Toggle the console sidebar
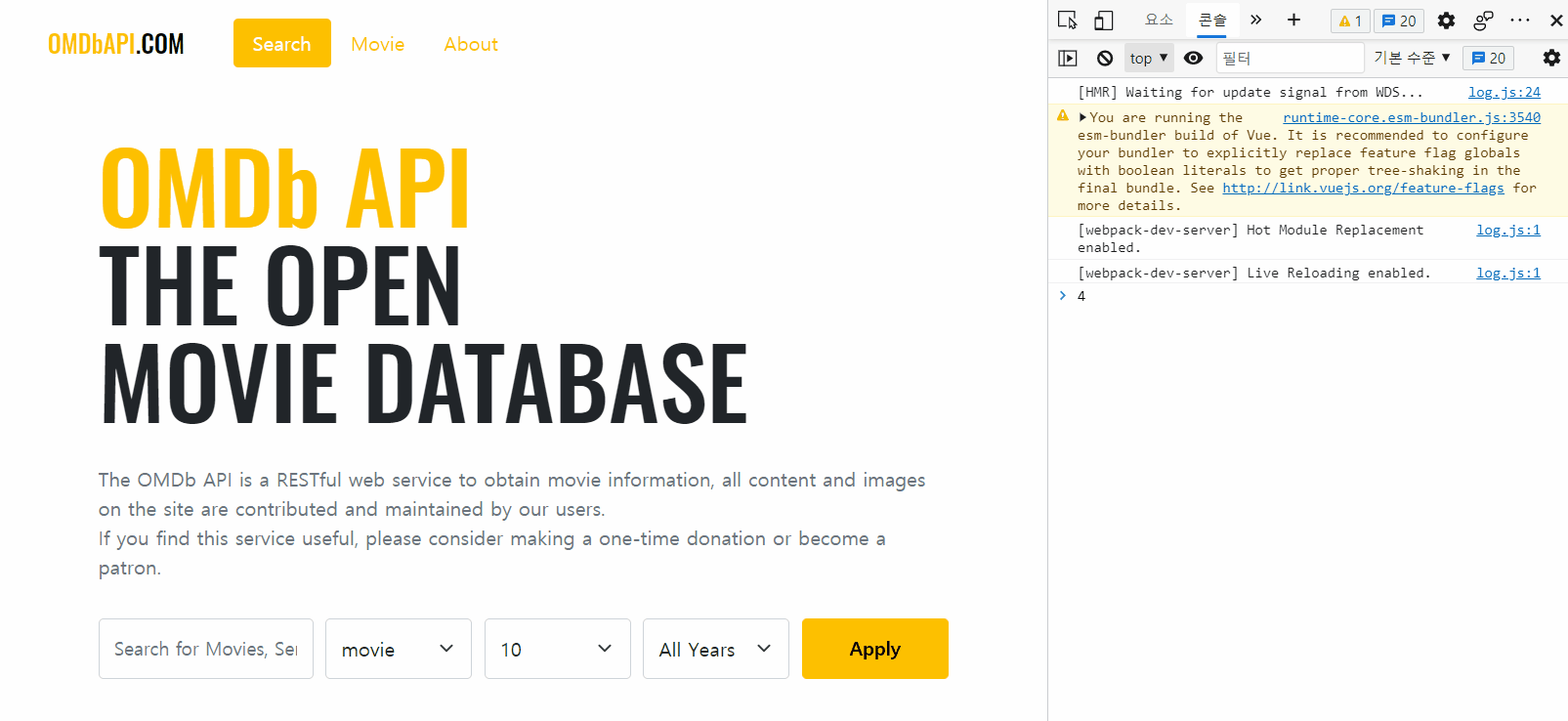1568x721 pixels. (1068, 59)
